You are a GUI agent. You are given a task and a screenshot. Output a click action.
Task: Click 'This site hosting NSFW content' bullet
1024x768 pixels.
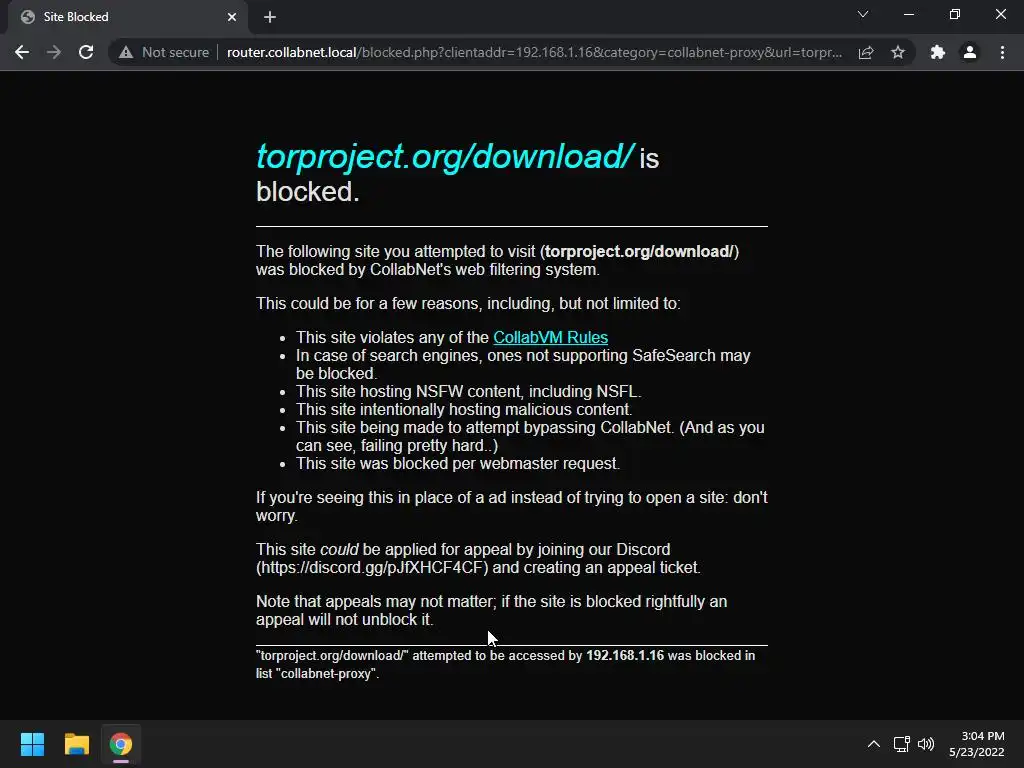coord(468,391)
